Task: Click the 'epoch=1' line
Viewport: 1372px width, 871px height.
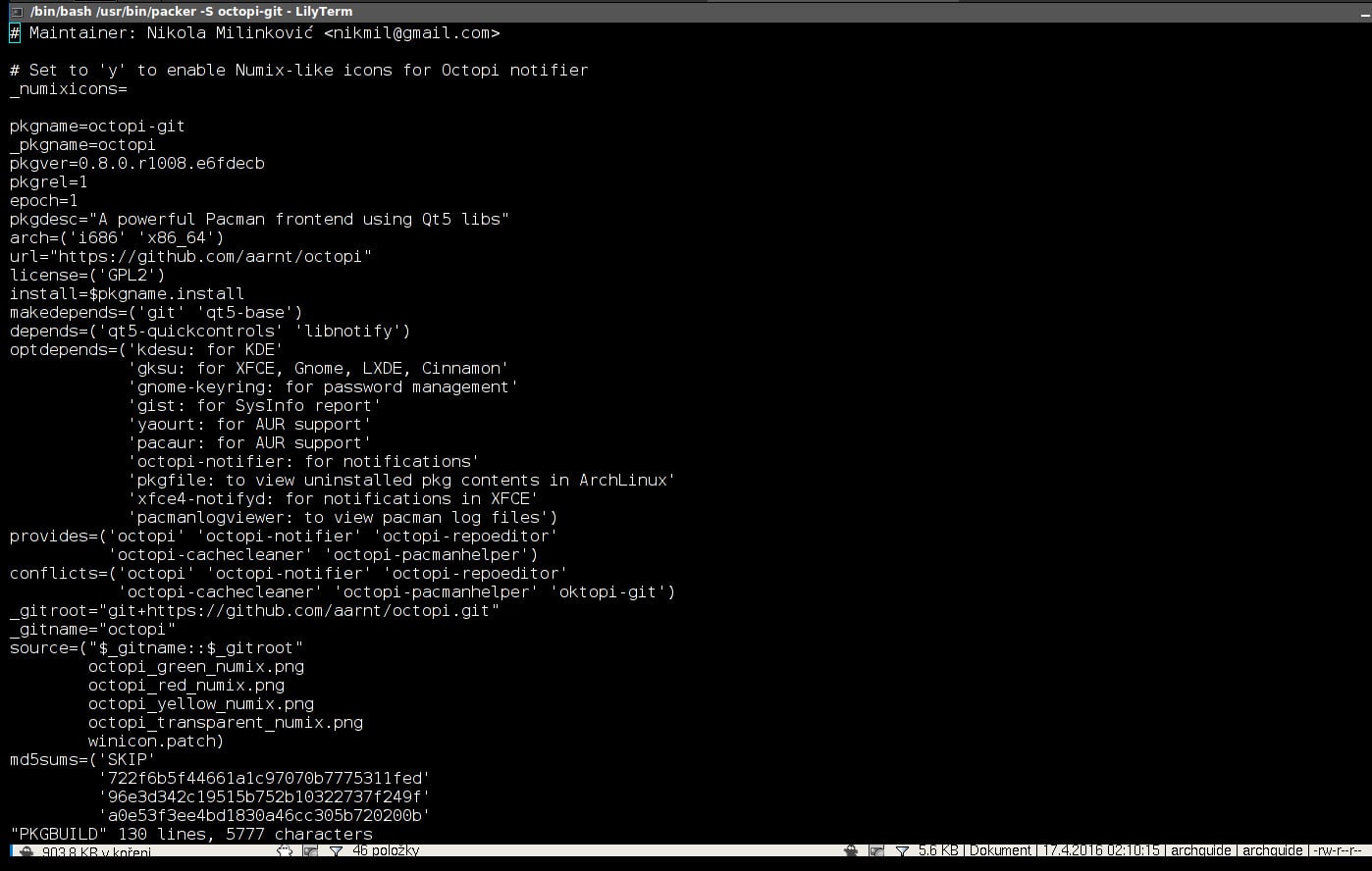Action: coord(44,200)
